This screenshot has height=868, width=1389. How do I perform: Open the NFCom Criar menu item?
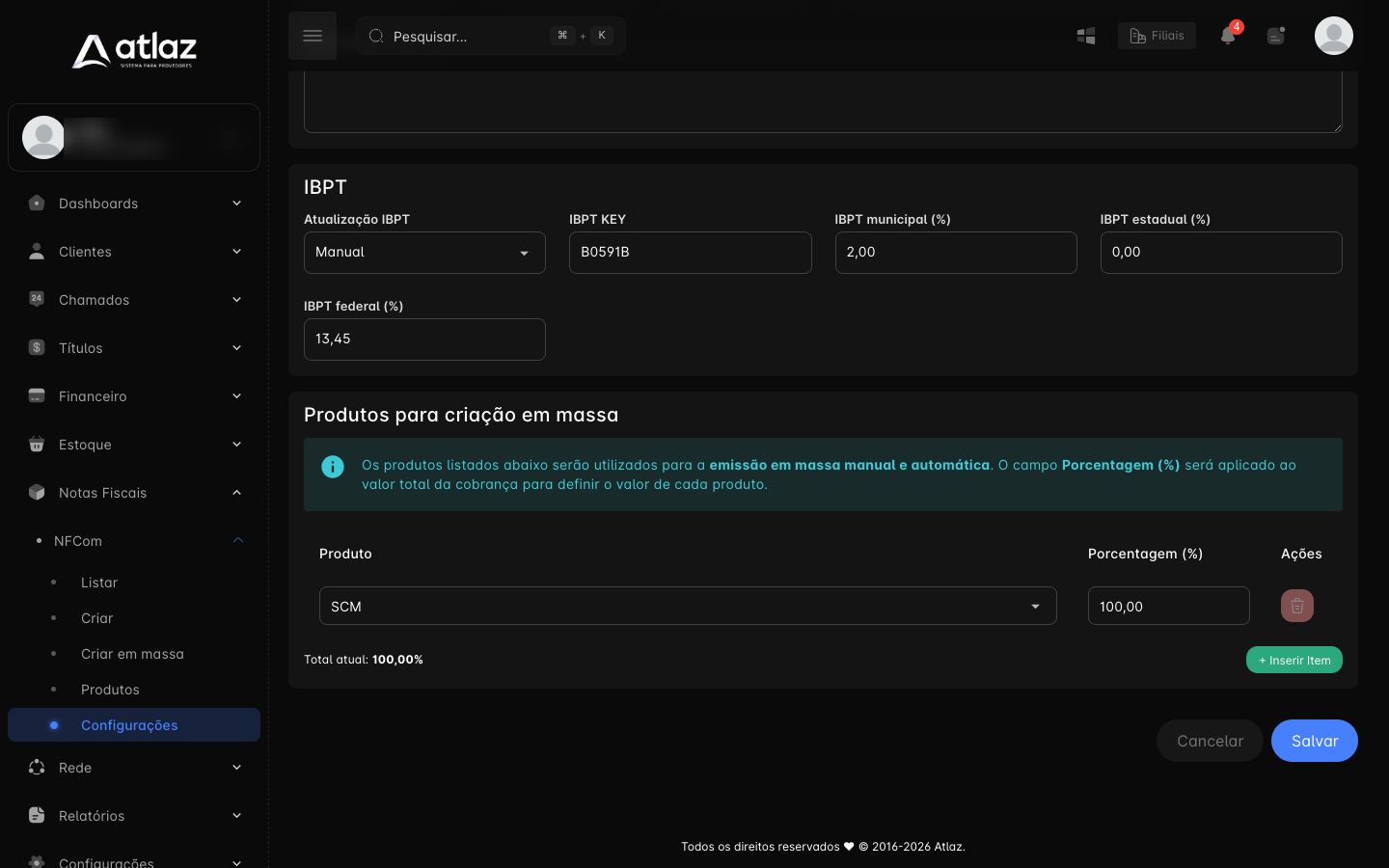coord(97,618)
